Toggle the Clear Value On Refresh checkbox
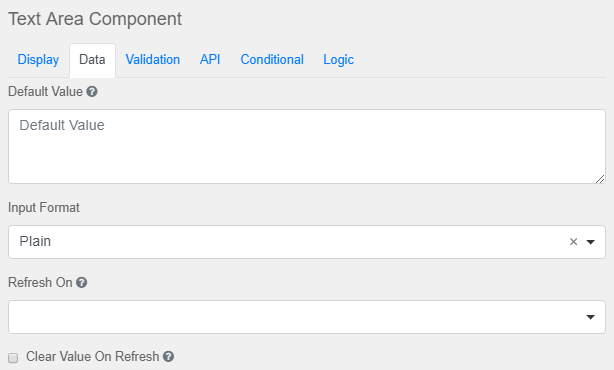 13,357
